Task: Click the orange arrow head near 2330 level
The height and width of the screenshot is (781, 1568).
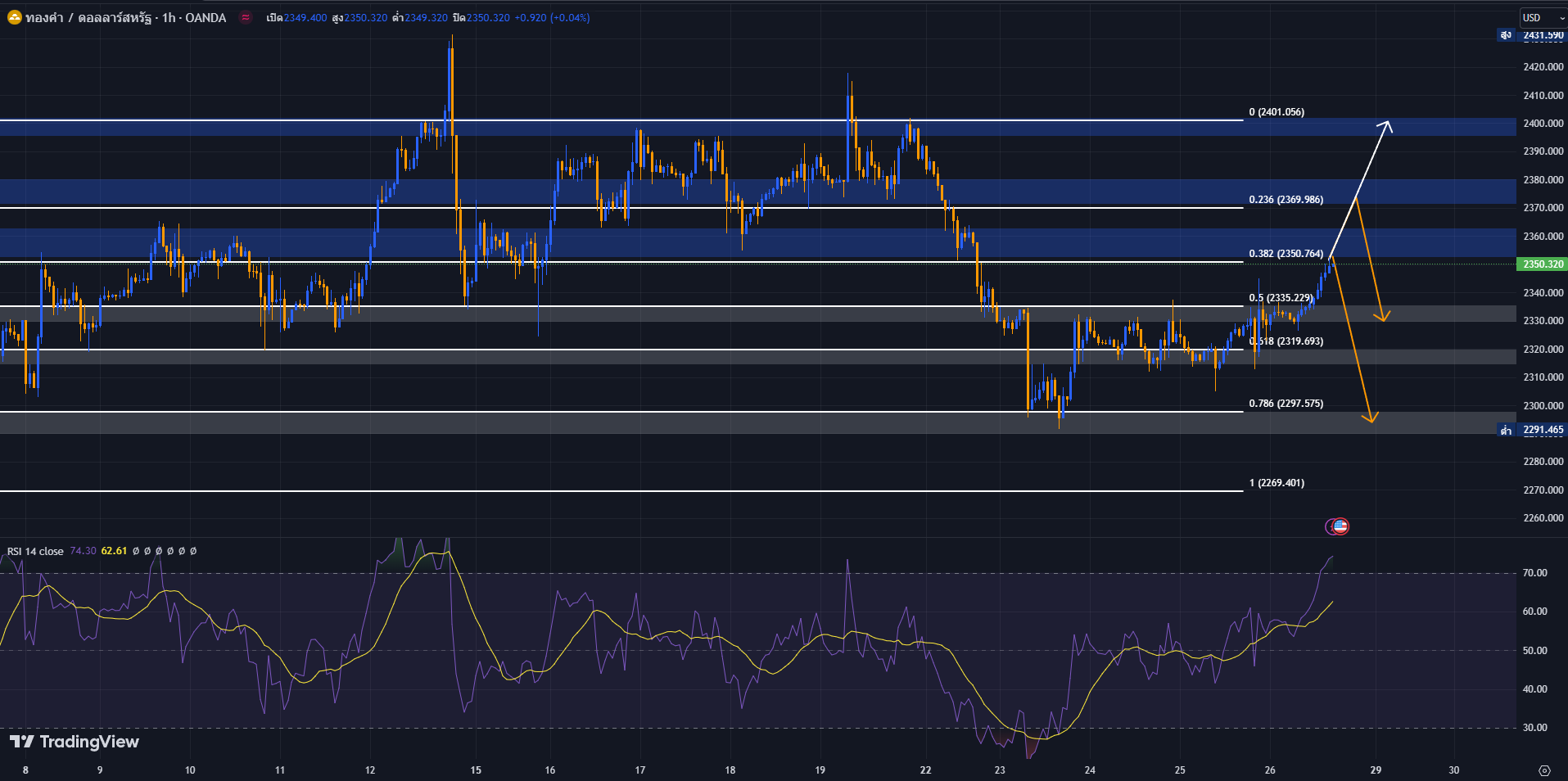Action: (1383, 317)
